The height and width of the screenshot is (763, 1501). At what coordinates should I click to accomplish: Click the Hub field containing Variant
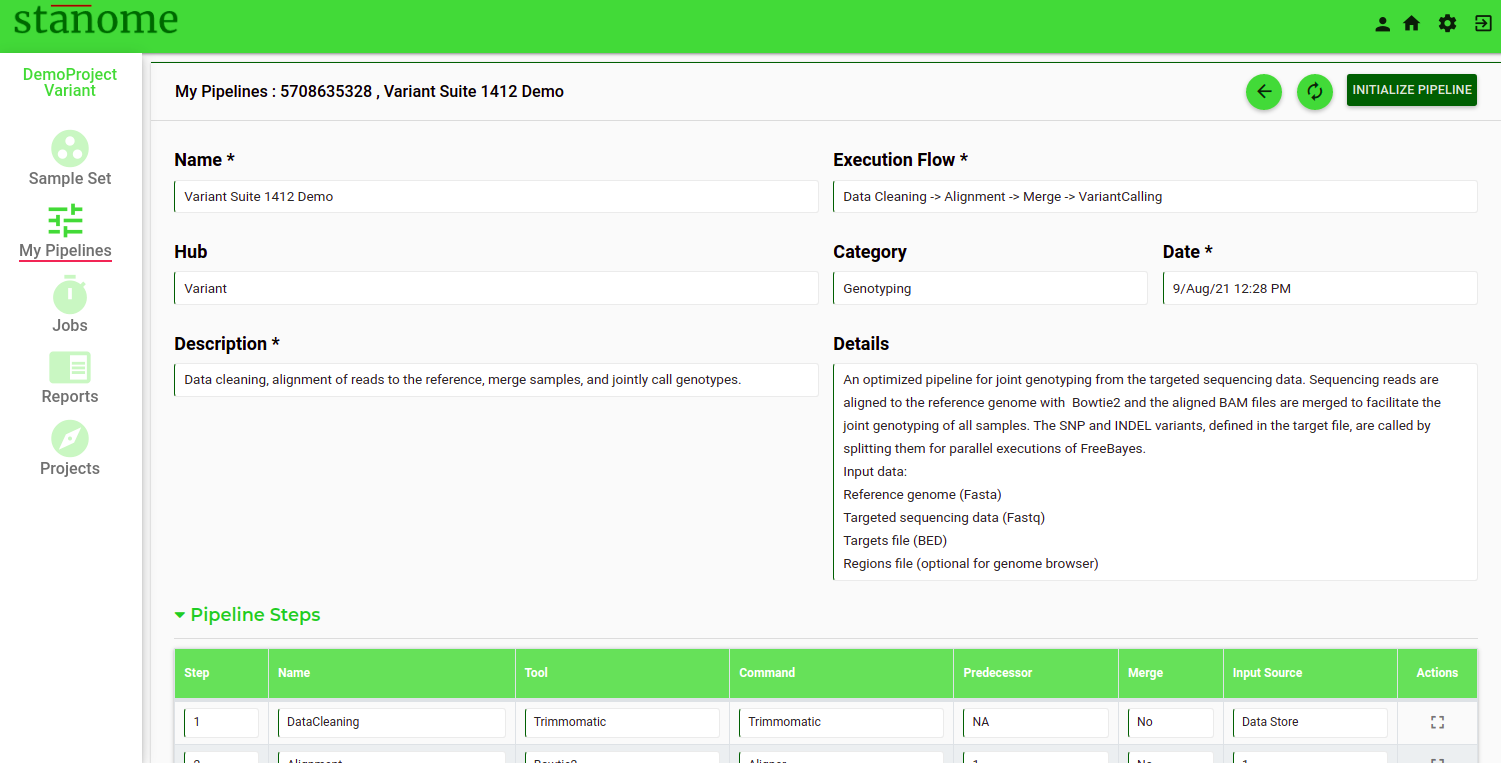tap(496, 289)
